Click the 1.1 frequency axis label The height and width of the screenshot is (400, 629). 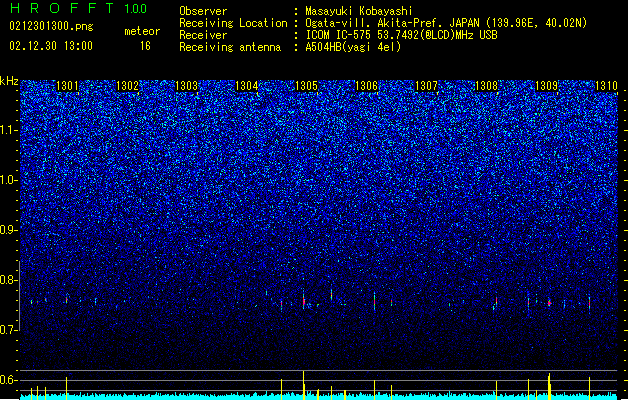[8, 130]
